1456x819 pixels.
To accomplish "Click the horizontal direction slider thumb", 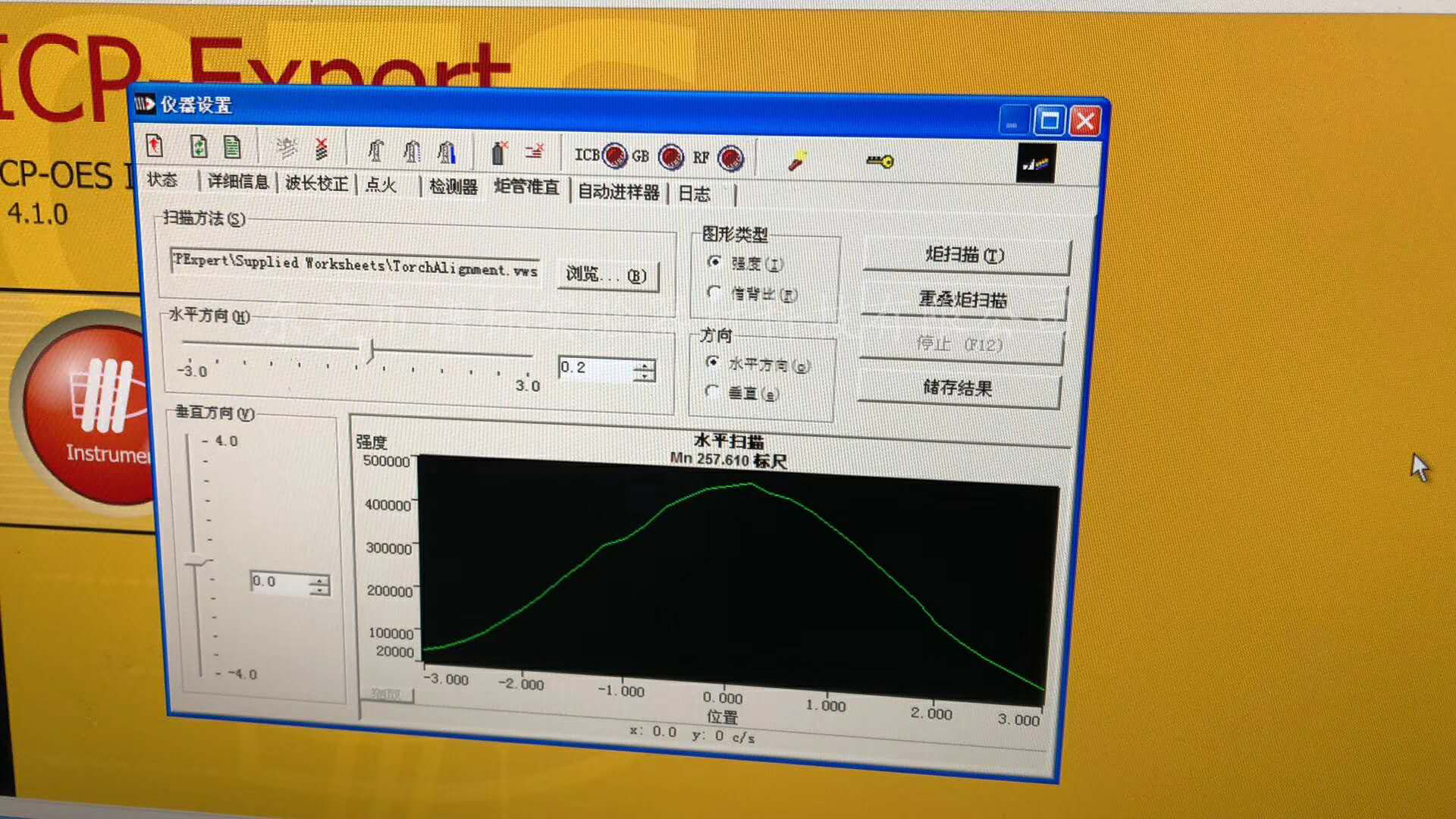I will pyautogui.click(x=371, y=350).
